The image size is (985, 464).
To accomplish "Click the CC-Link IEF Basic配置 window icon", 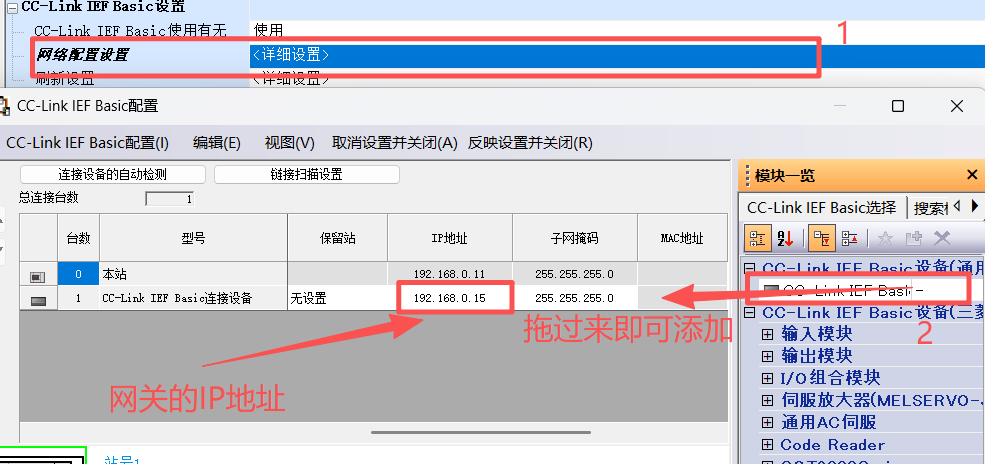I will 5,105.
